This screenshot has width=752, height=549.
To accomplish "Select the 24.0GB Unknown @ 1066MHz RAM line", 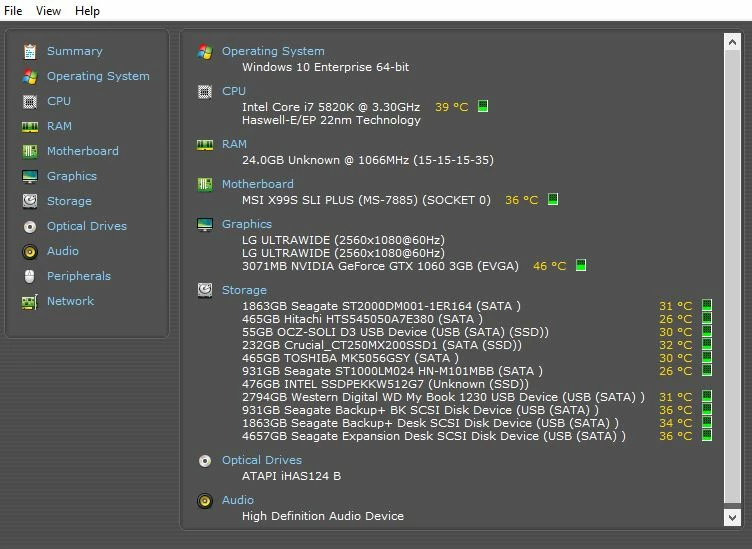I will [368, 160].
